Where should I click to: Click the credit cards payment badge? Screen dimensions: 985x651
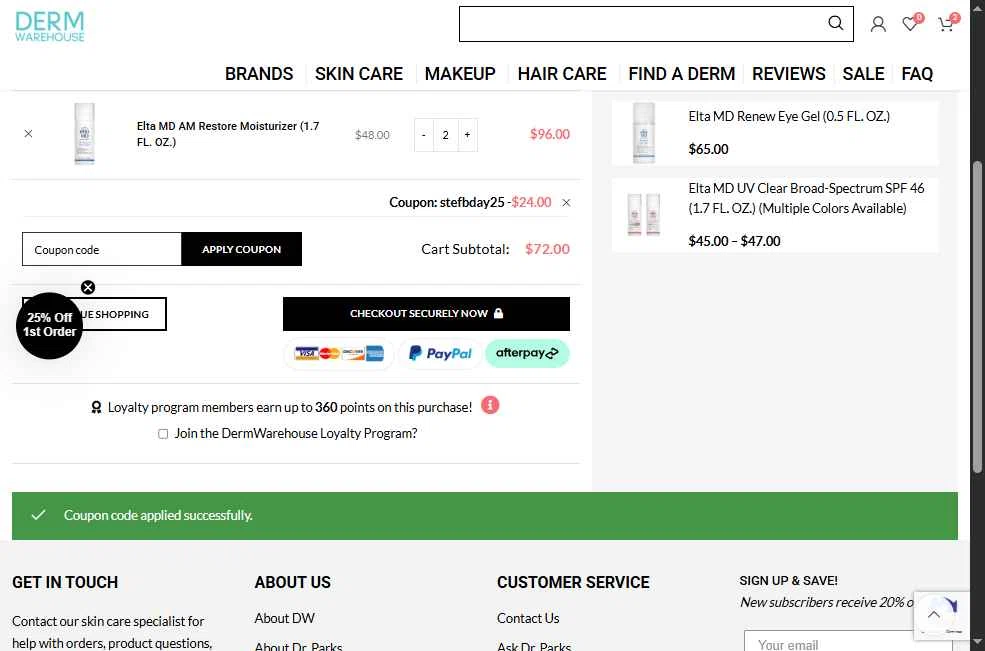click(339, 353)
